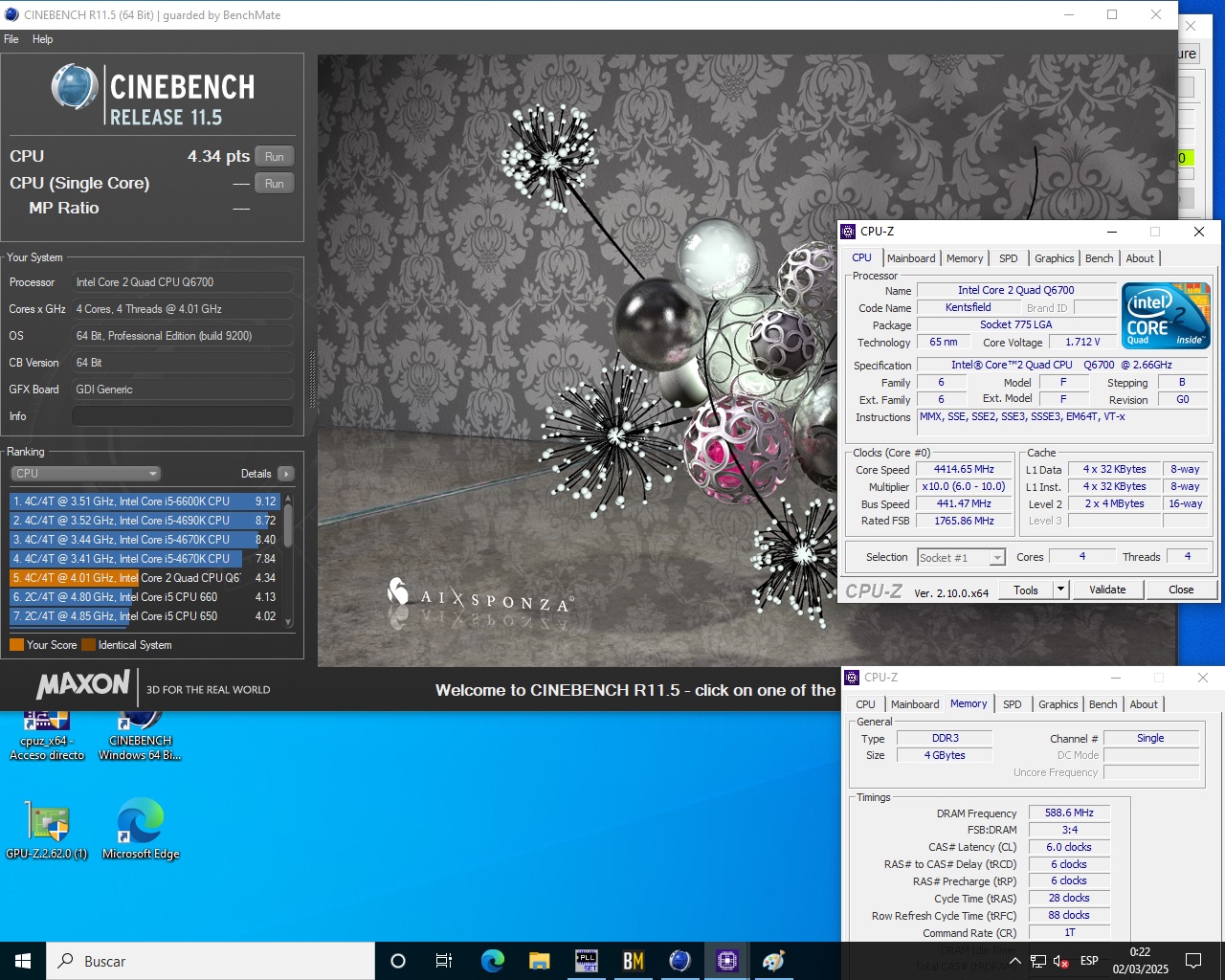Open About tab in upper CPU-Z
1225x980 pixels.
point(1140,258)
